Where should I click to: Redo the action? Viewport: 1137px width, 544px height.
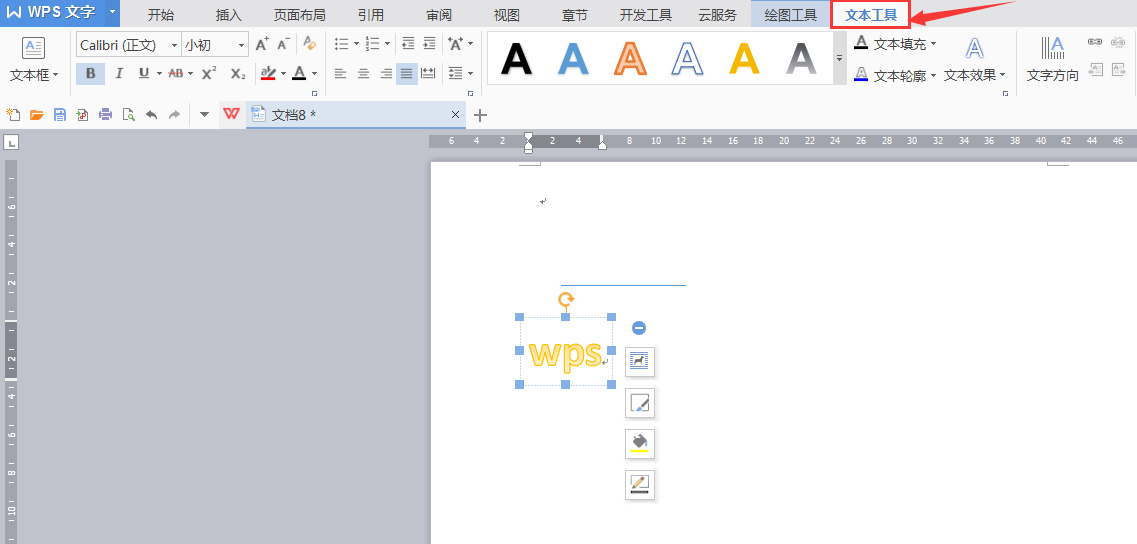coord(174,115)
